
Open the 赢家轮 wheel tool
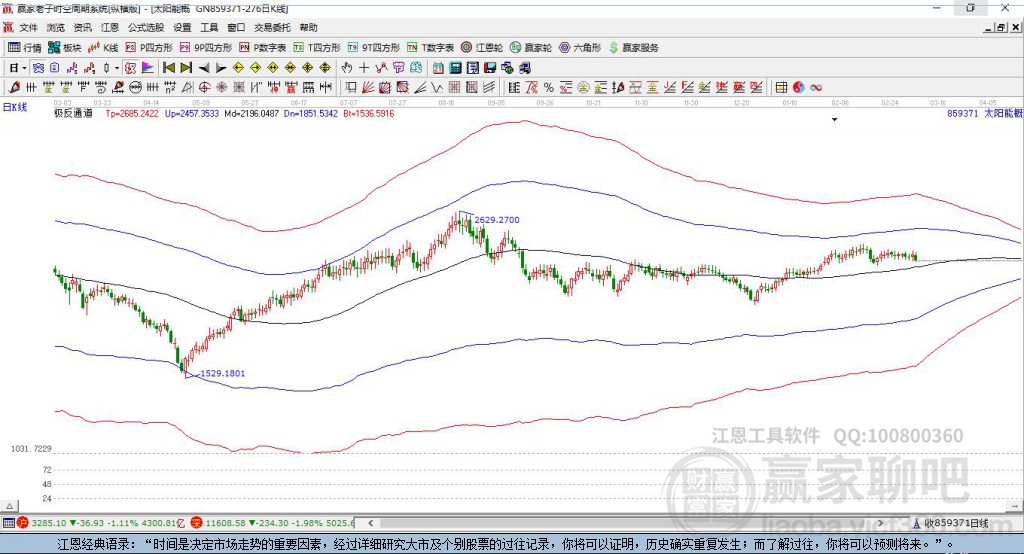pyautogui.click(x=530, y=48)
